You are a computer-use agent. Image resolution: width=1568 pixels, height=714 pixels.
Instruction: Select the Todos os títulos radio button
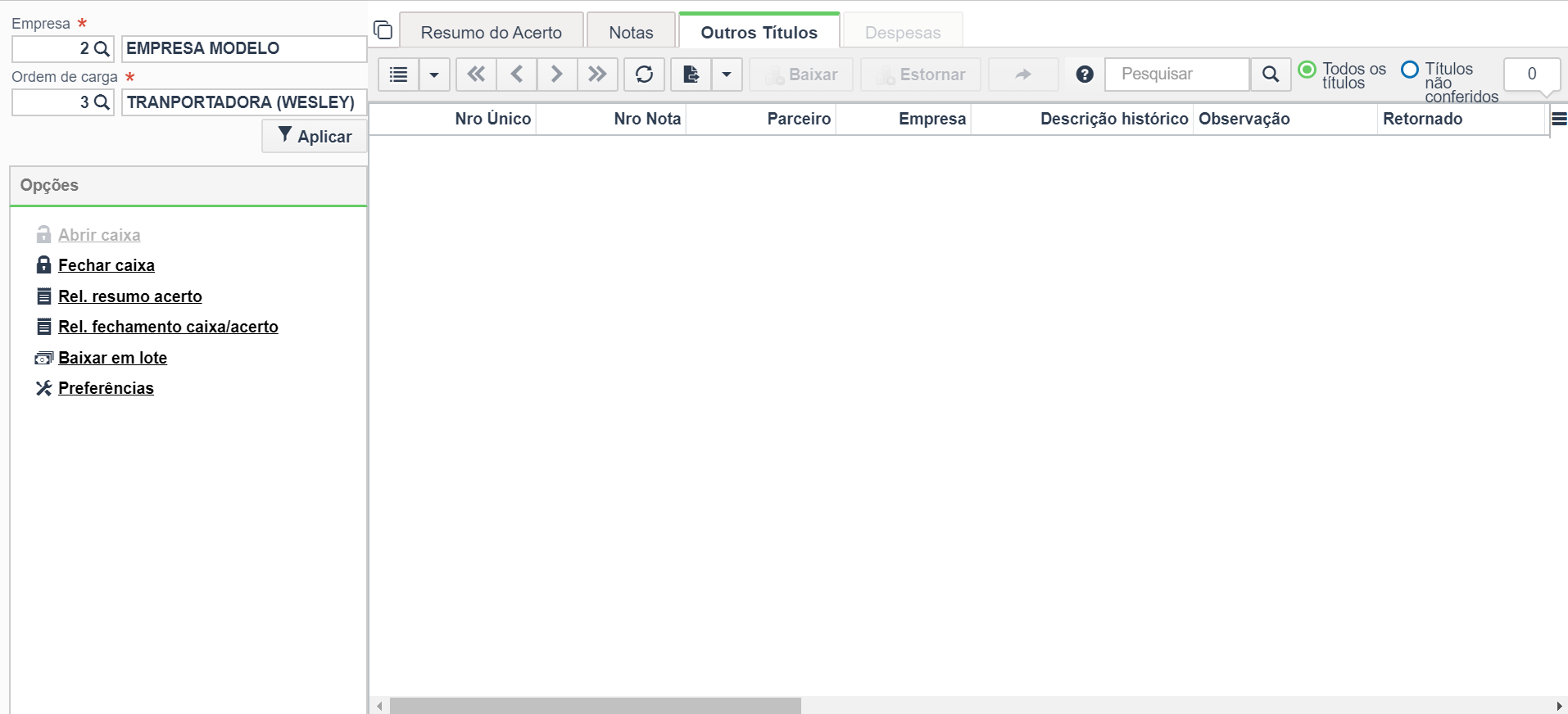click(x=1307, y=70)
